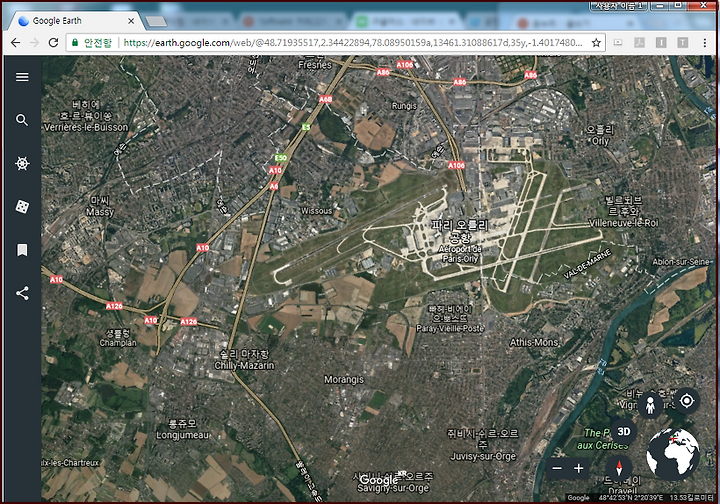Click the Aéroport de Paris-Orly label

click(x=460, y=254)
